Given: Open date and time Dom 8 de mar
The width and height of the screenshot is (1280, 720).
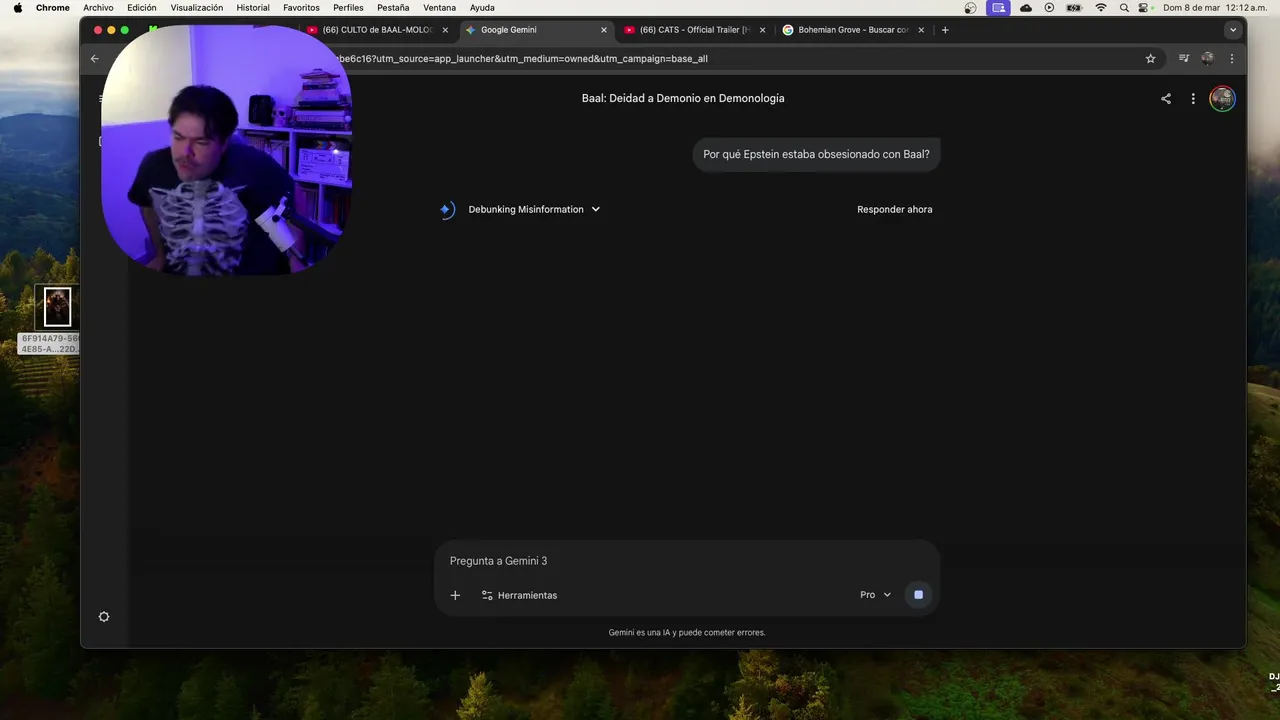Looking at the screenshot, I should click(x=1215, y=7).
